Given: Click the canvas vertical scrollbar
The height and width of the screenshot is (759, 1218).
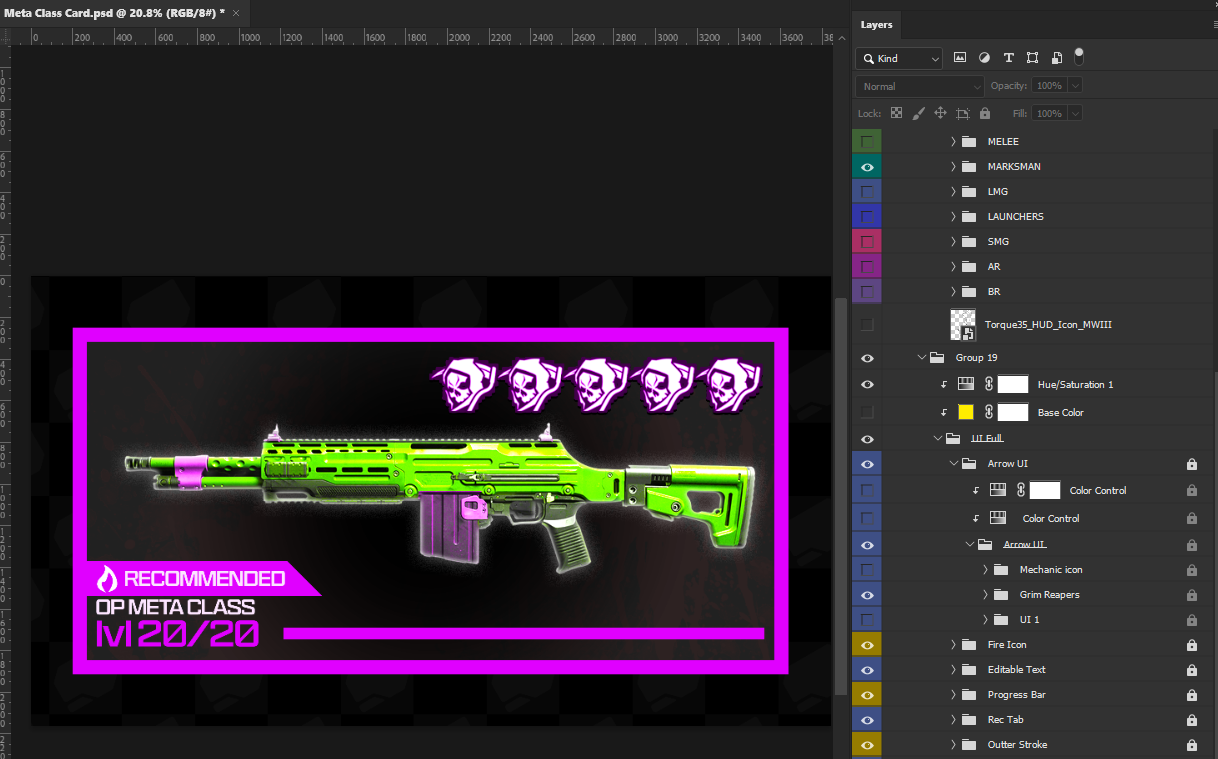Looking at the screenshot, I should click(x=840, y=495).
